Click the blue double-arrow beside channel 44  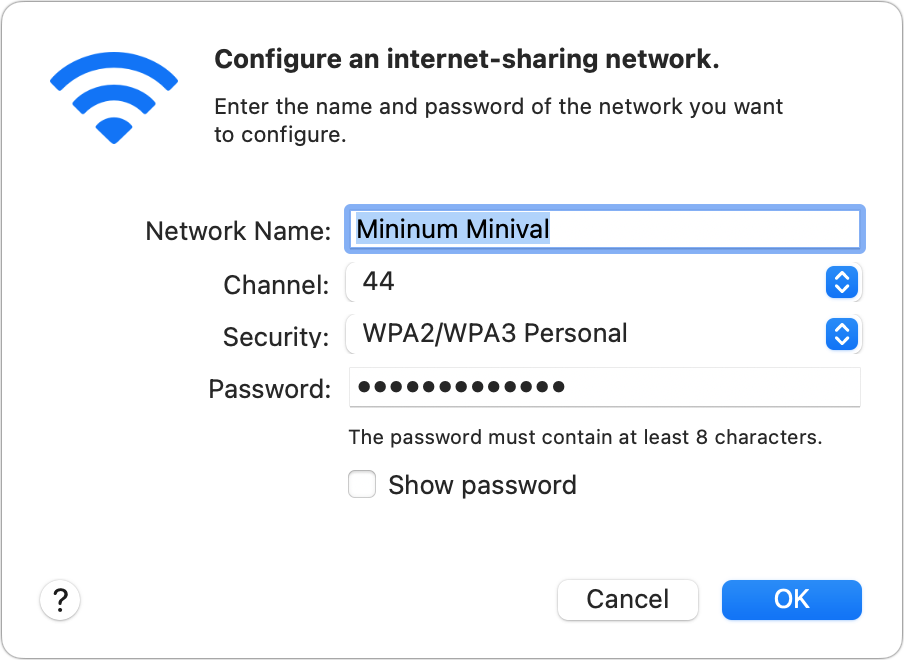tap(842, 283)
